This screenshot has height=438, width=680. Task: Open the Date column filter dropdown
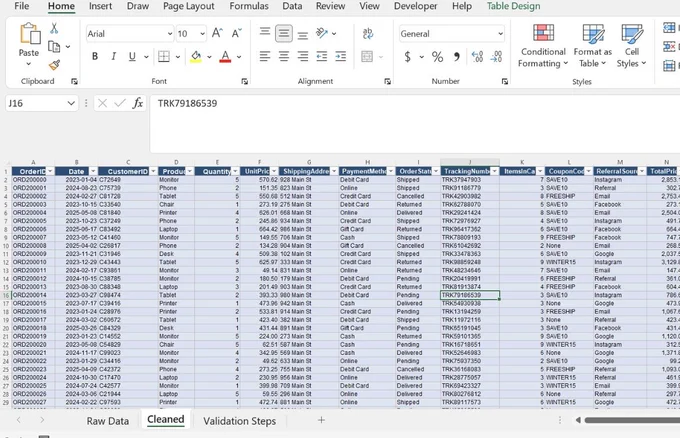[x=93, y=171]
